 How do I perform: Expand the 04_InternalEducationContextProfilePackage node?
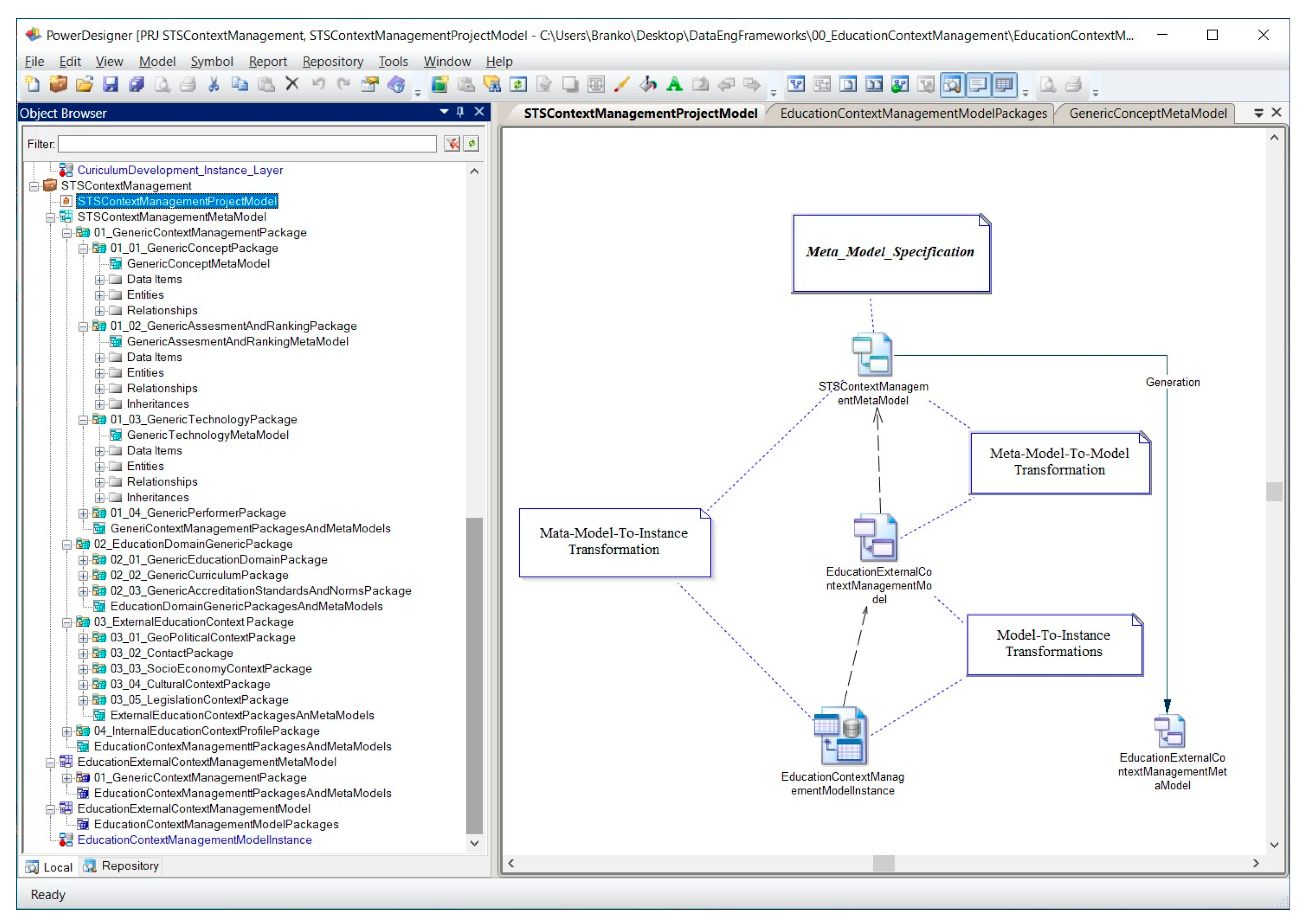tap(67, 731)
